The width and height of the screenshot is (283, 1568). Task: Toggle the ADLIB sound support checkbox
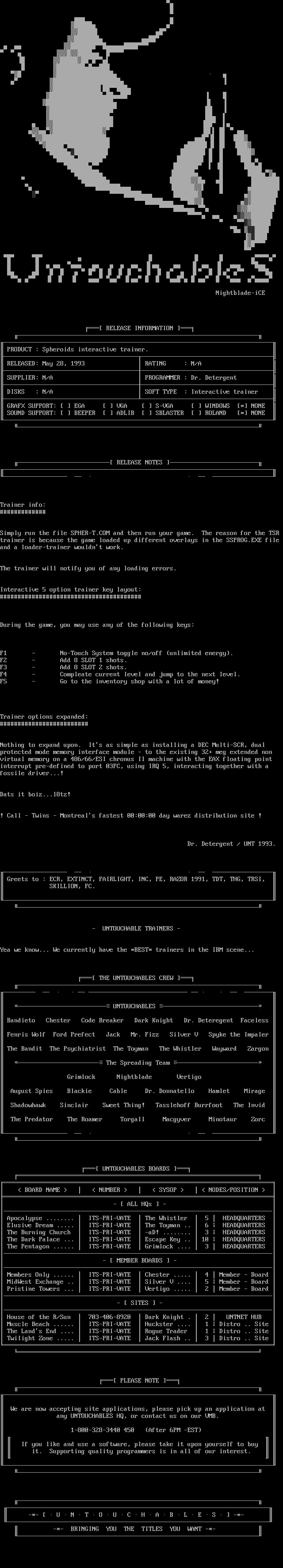107,413
